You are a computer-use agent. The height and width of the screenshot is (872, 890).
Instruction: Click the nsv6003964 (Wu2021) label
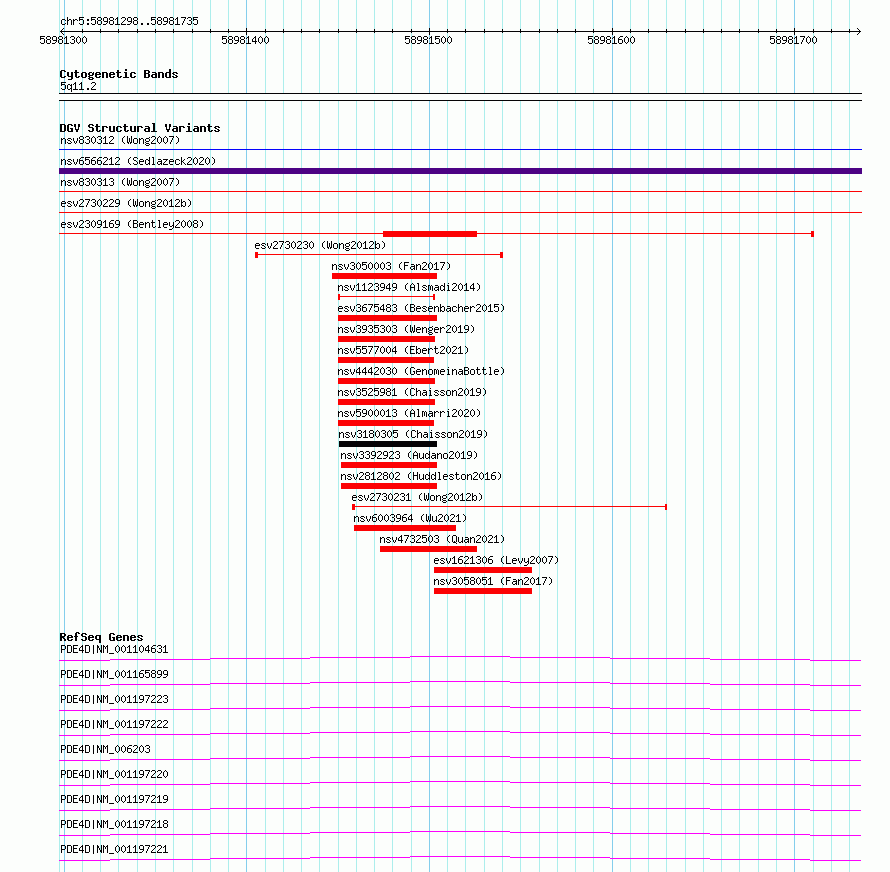(x=410, y=518)
